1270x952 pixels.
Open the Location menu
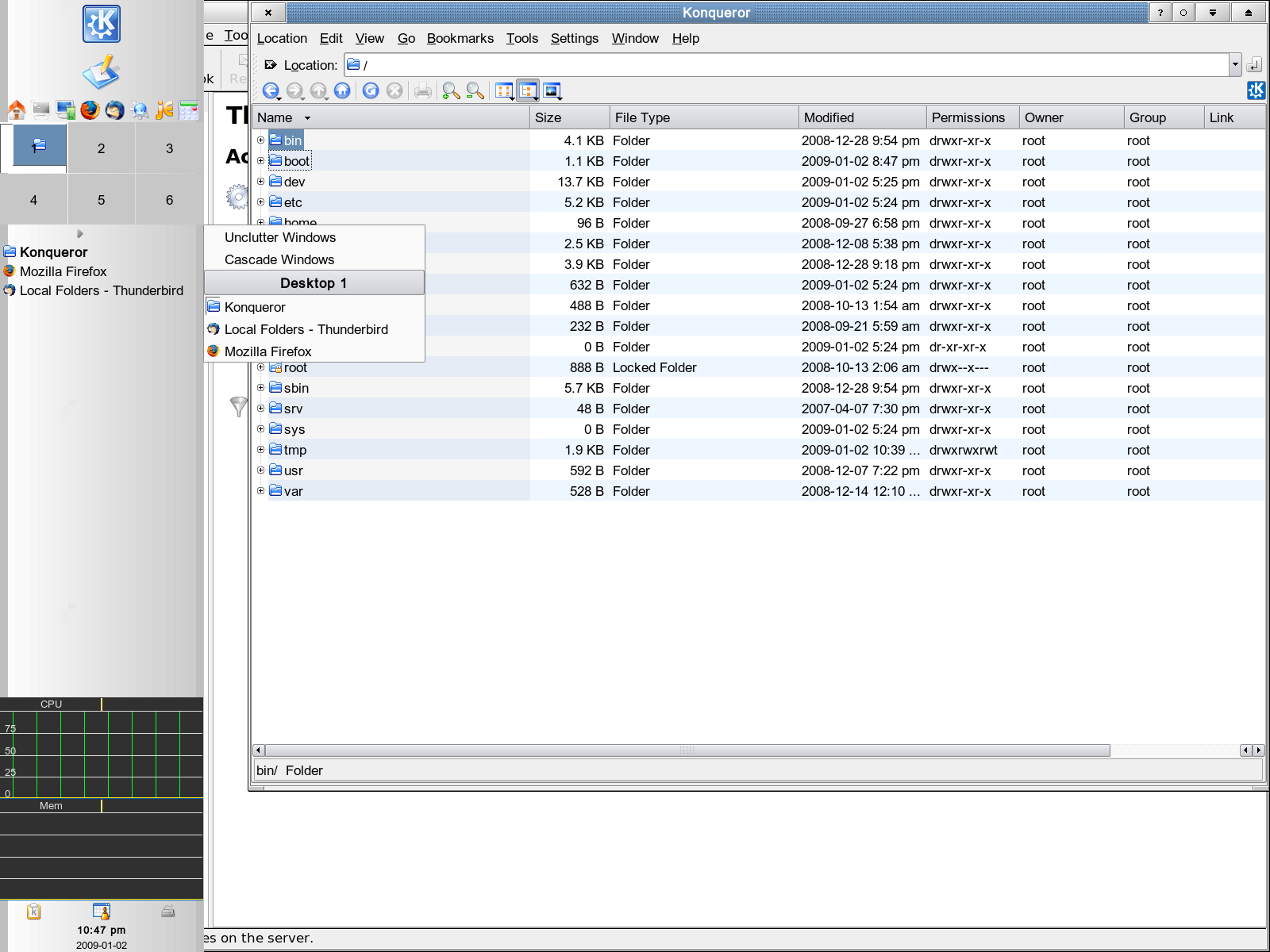pyautogui.click(x=282, y=38)
